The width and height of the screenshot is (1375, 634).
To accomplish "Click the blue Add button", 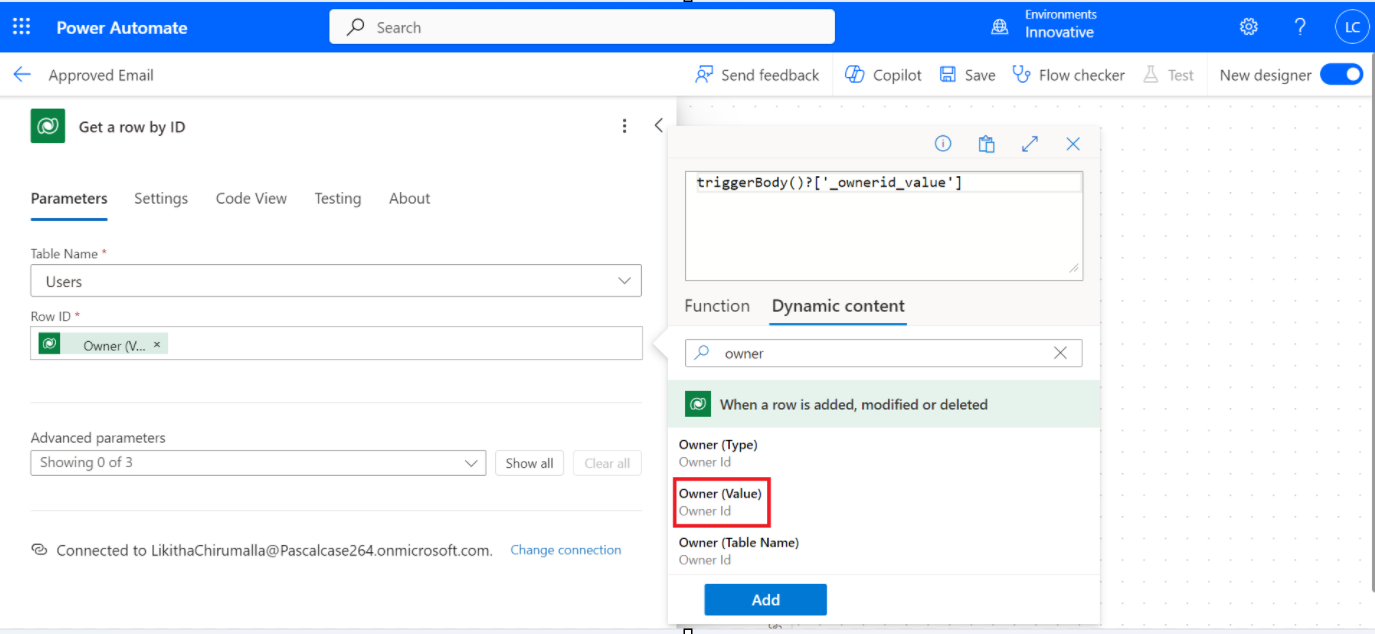I will [765, 599].
